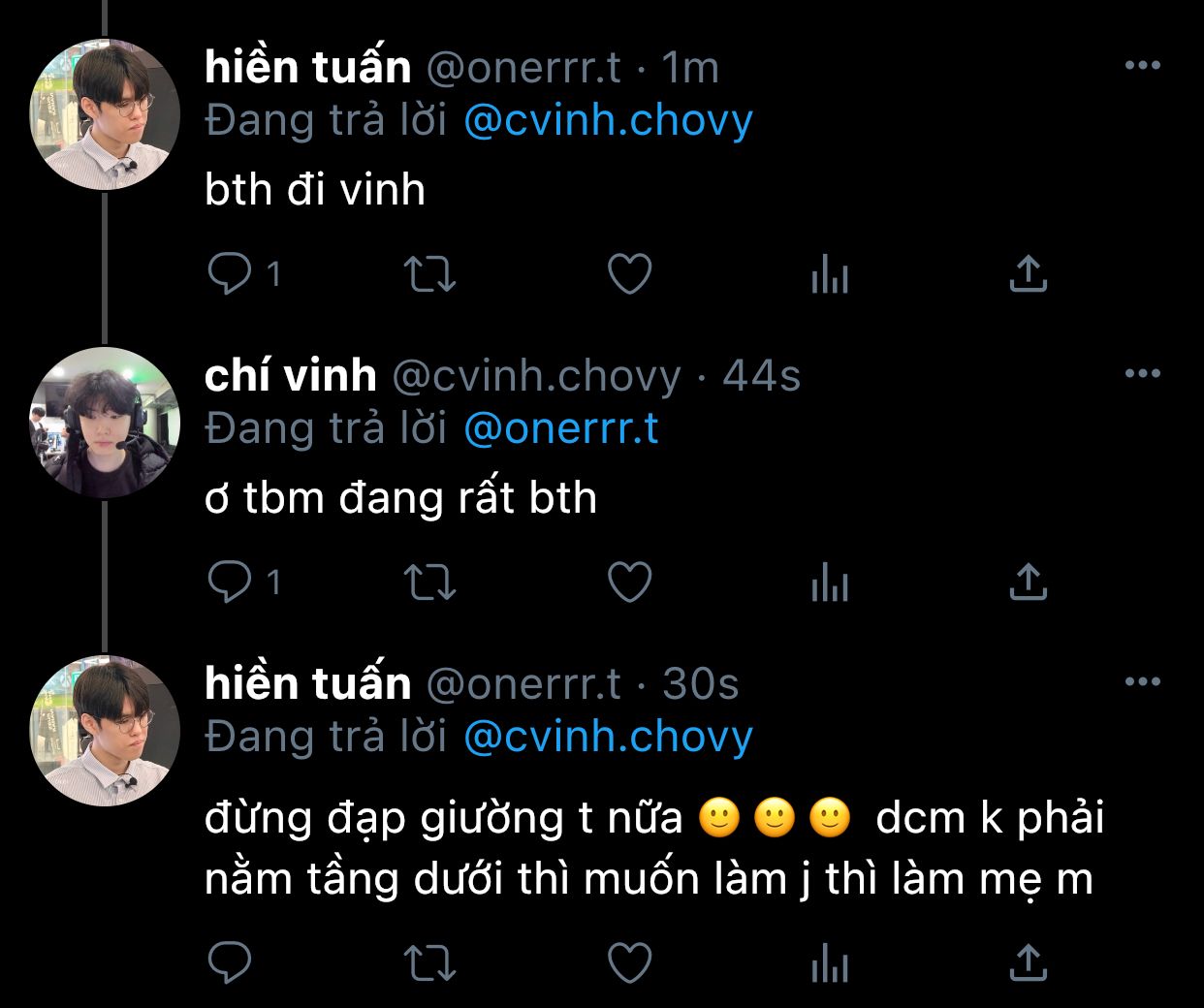Screen dimensions: 1204x1008
Task: Reply to chí vinh's tweet
Action: pyautogui.click(x=230, y=582)
